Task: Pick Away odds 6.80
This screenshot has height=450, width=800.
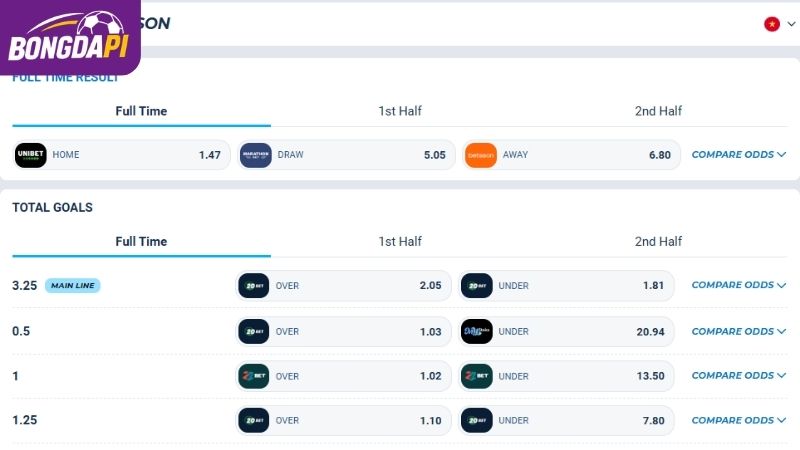Action: coord(571,155)
